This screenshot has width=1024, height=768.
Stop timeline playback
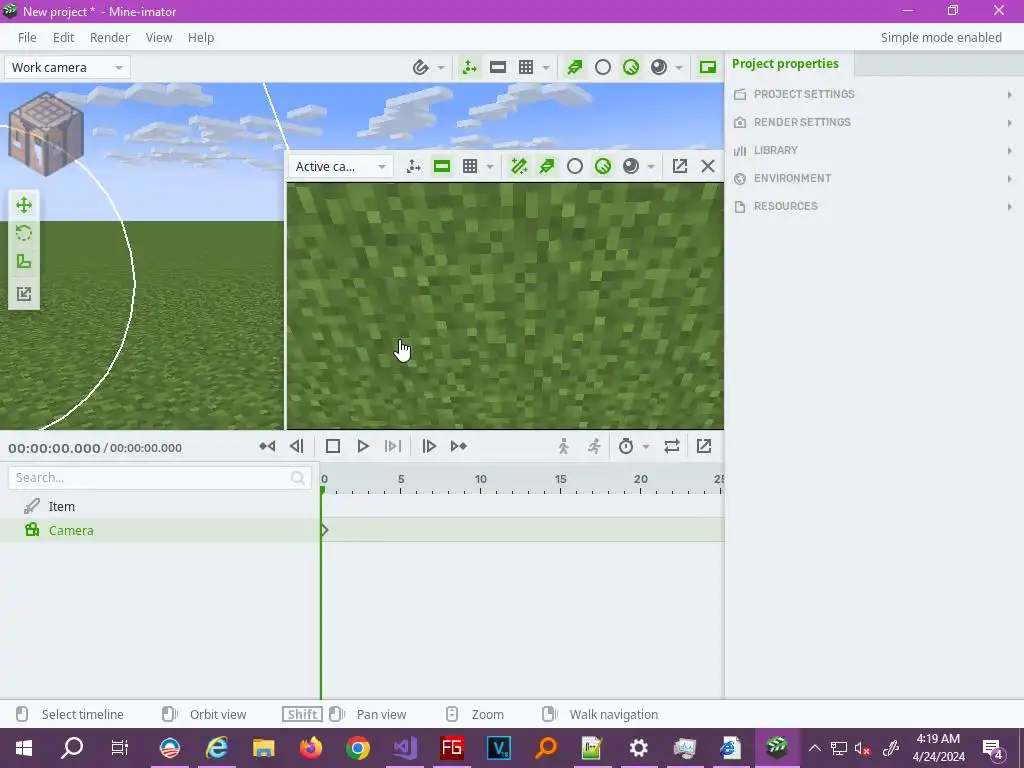[333, 446]
